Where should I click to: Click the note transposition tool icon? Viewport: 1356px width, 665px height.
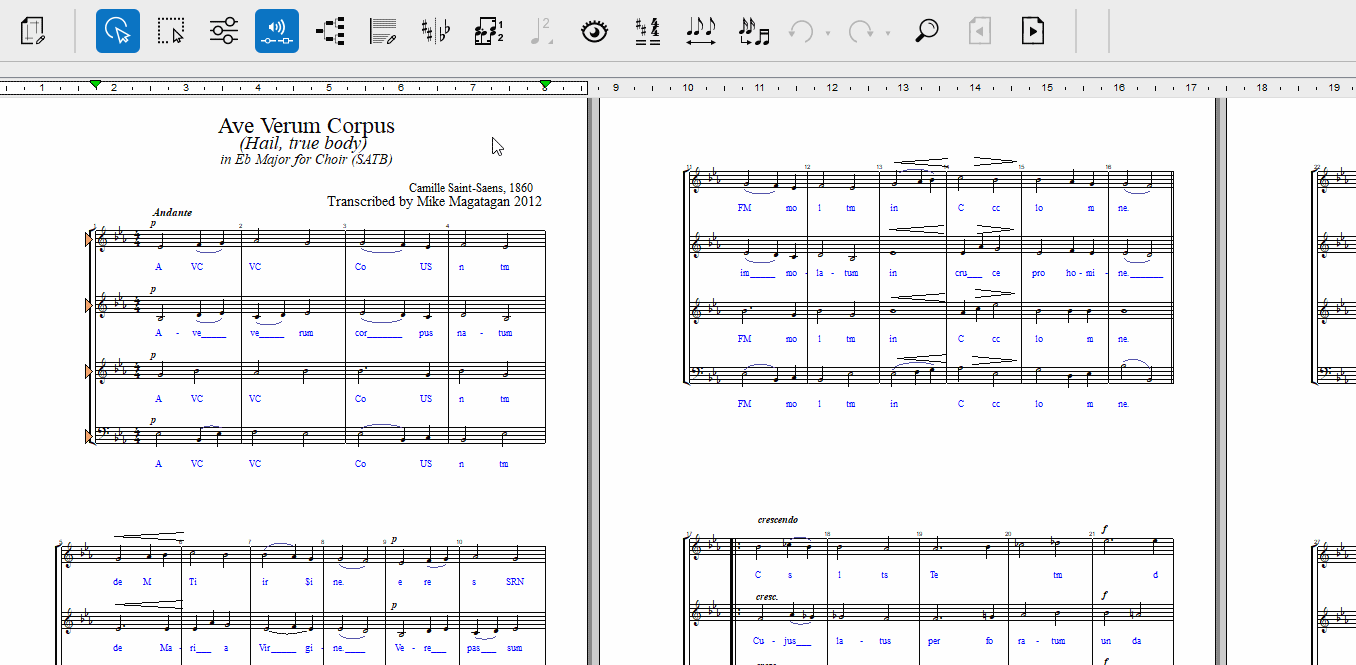(x=754, y=31)
